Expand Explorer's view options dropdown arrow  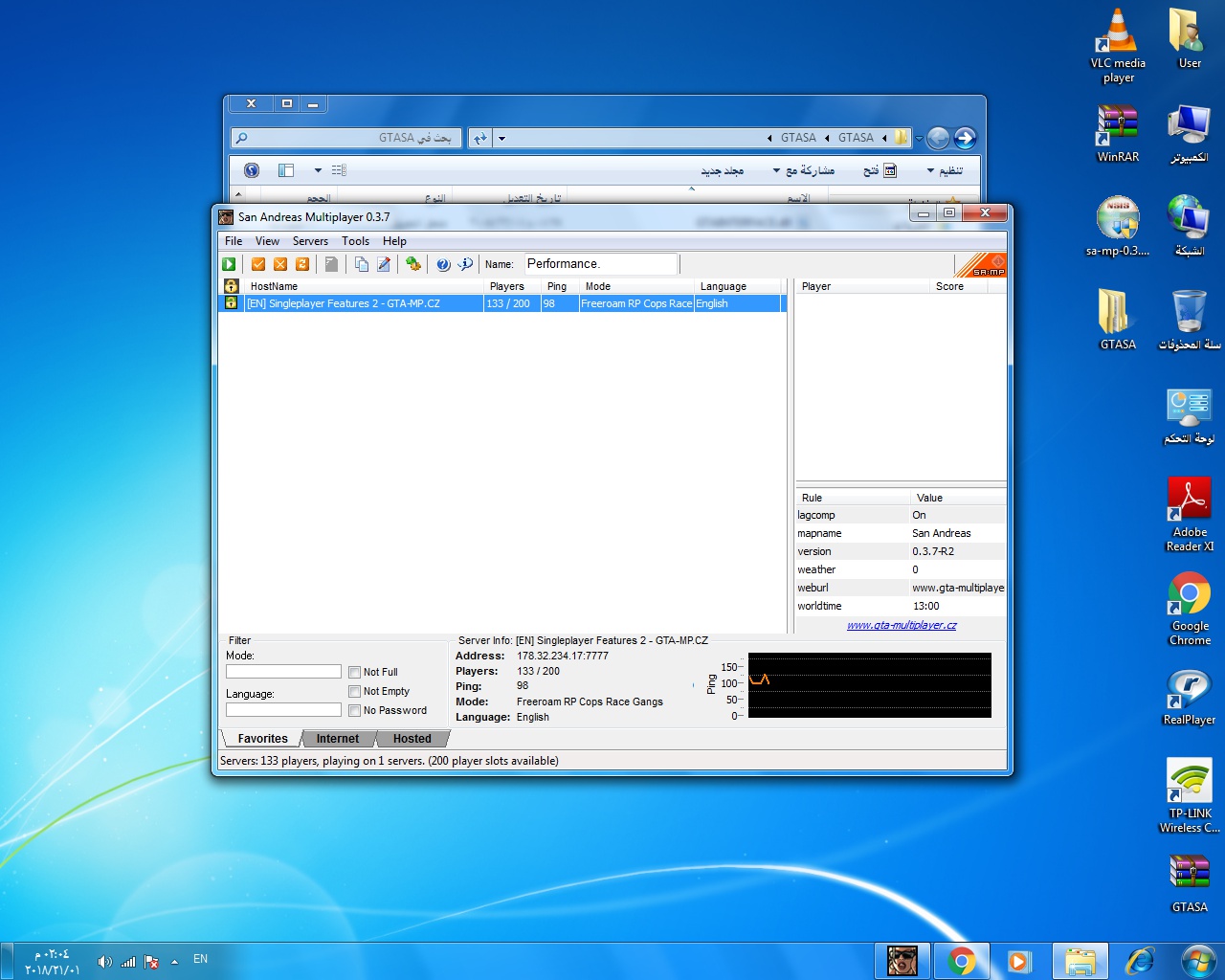(x=318, y=170)
